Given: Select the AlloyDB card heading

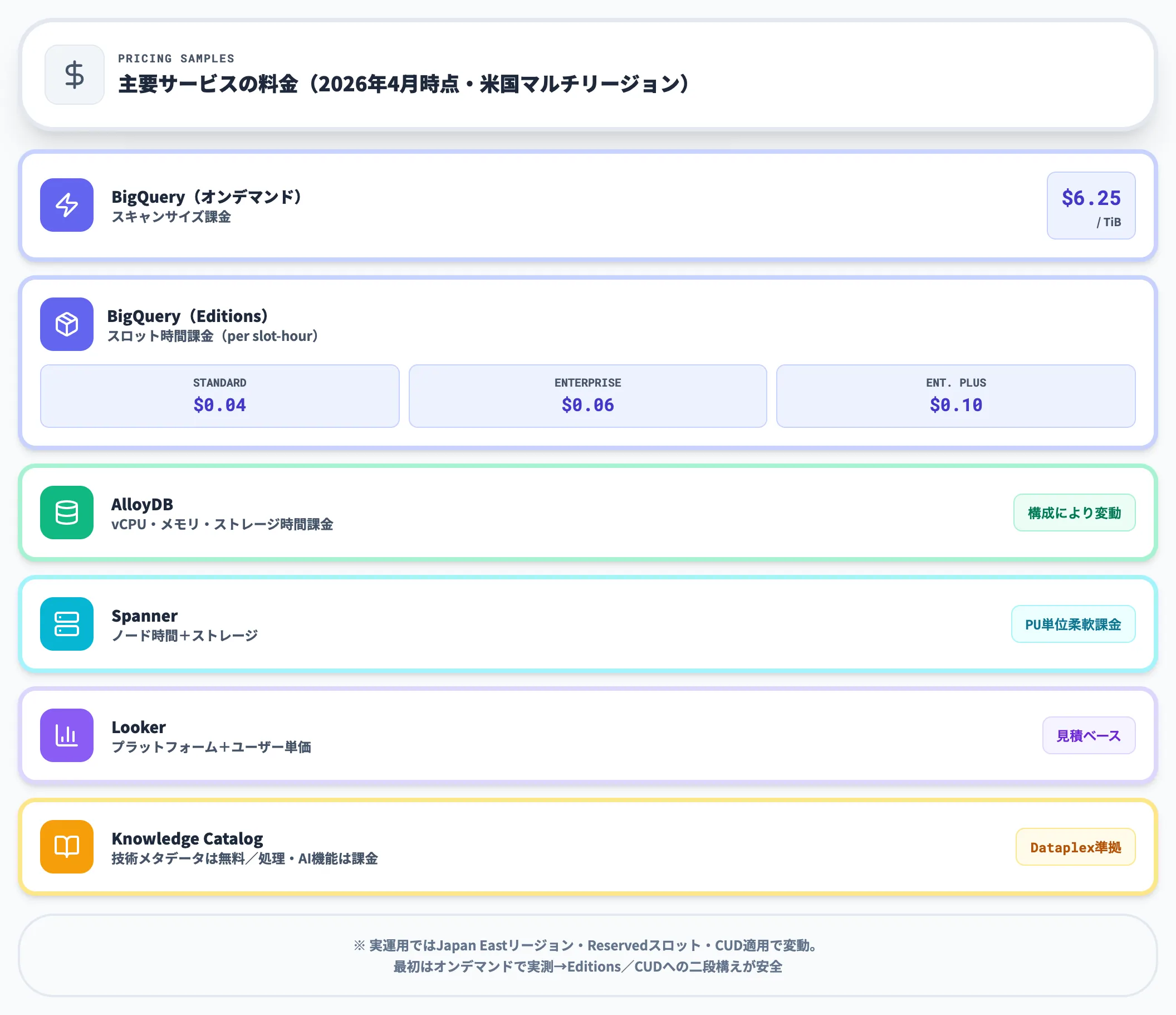Looking at the screenshot, I should 143,504.
